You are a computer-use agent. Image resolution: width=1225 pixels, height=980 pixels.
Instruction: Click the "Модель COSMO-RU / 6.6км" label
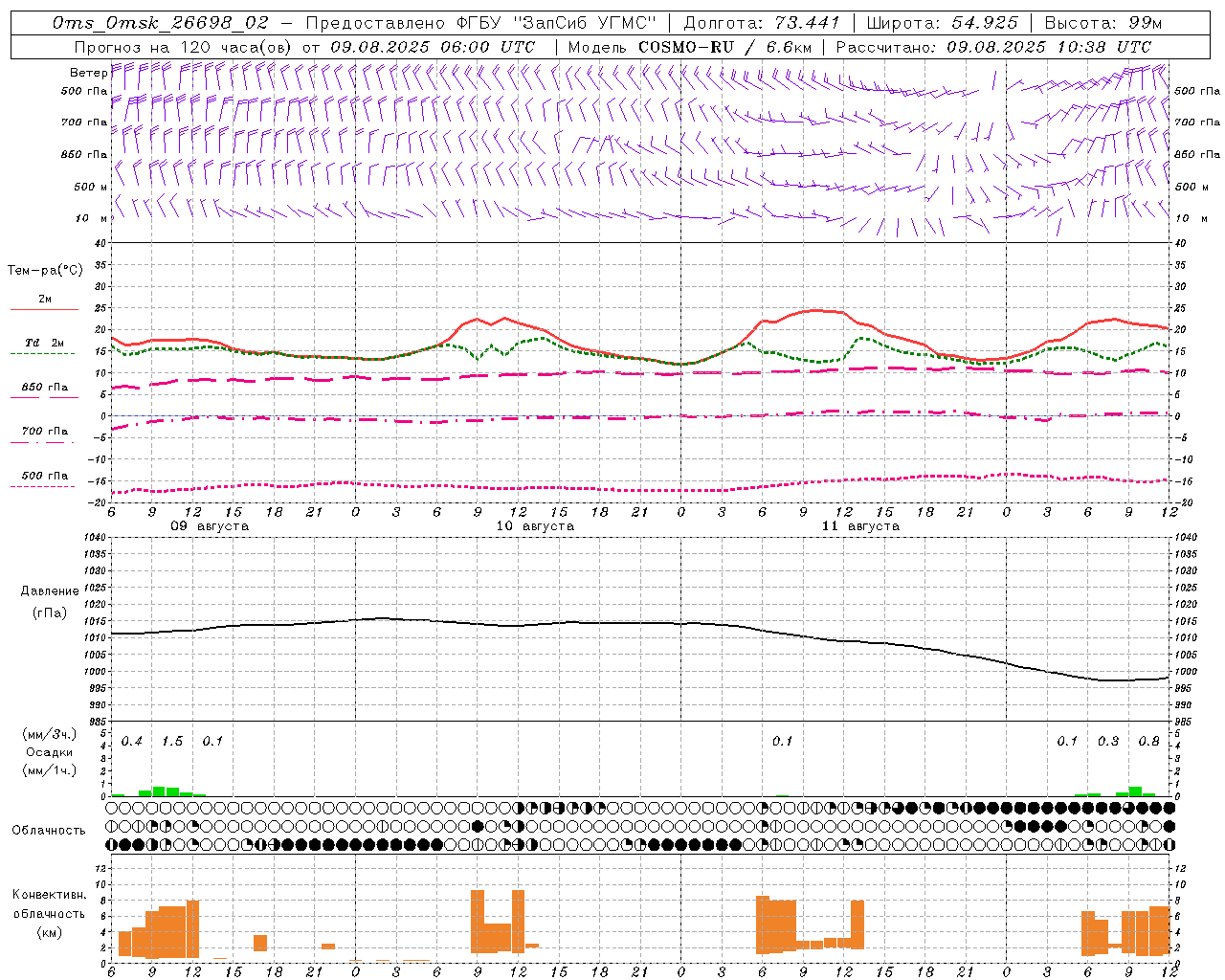(690, 47)
